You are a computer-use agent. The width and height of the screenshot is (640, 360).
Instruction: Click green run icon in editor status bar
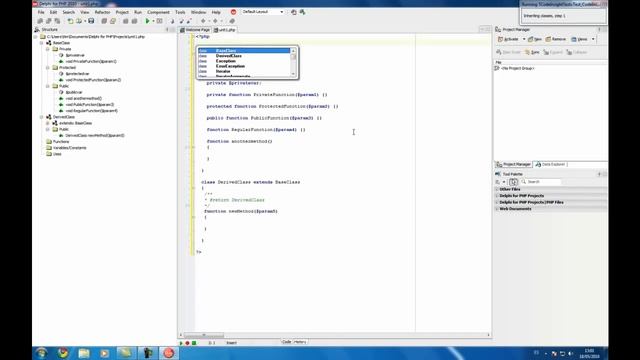pos(181,343)
